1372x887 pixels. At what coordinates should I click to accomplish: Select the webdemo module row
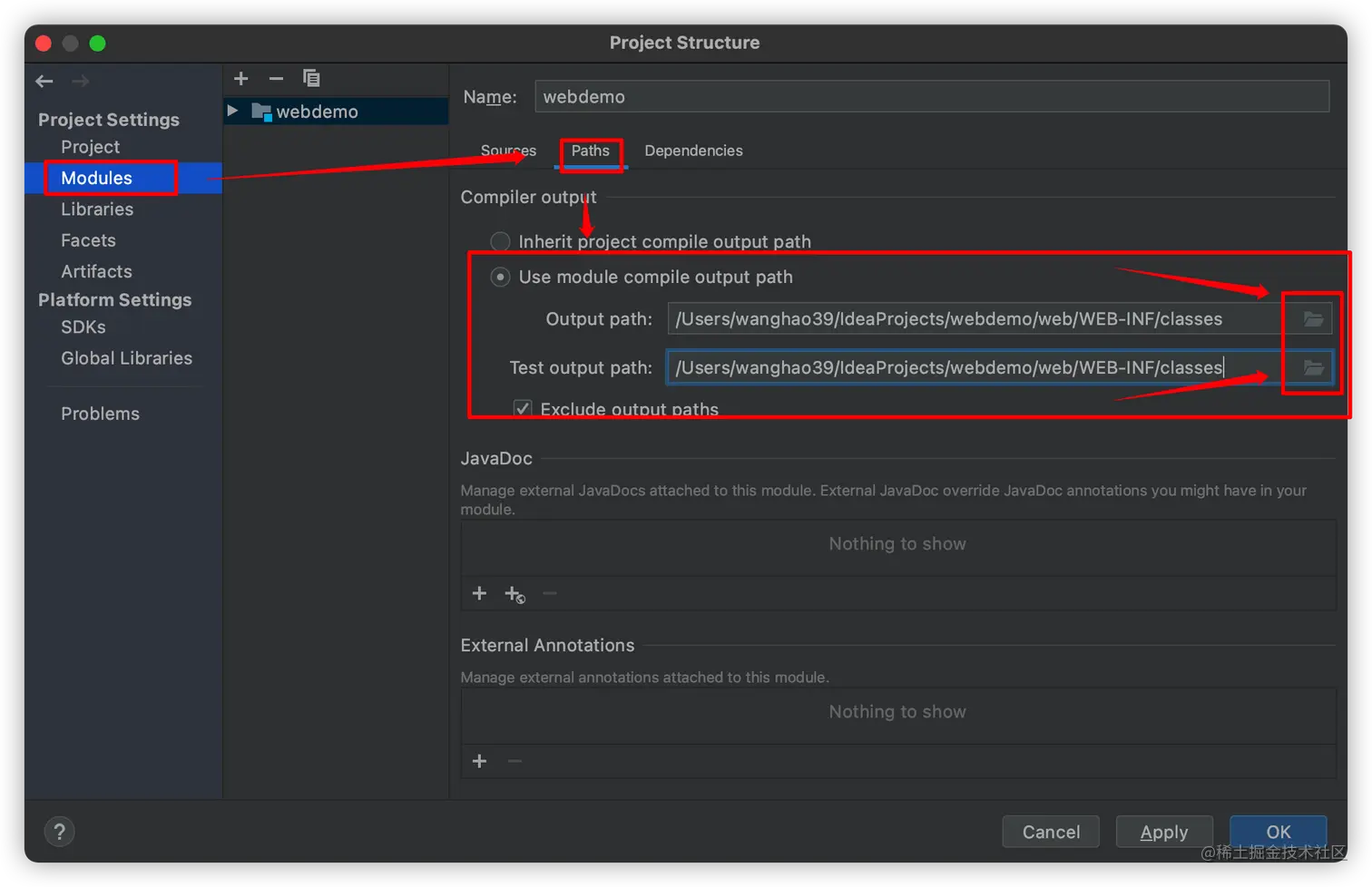click(336, 112)
